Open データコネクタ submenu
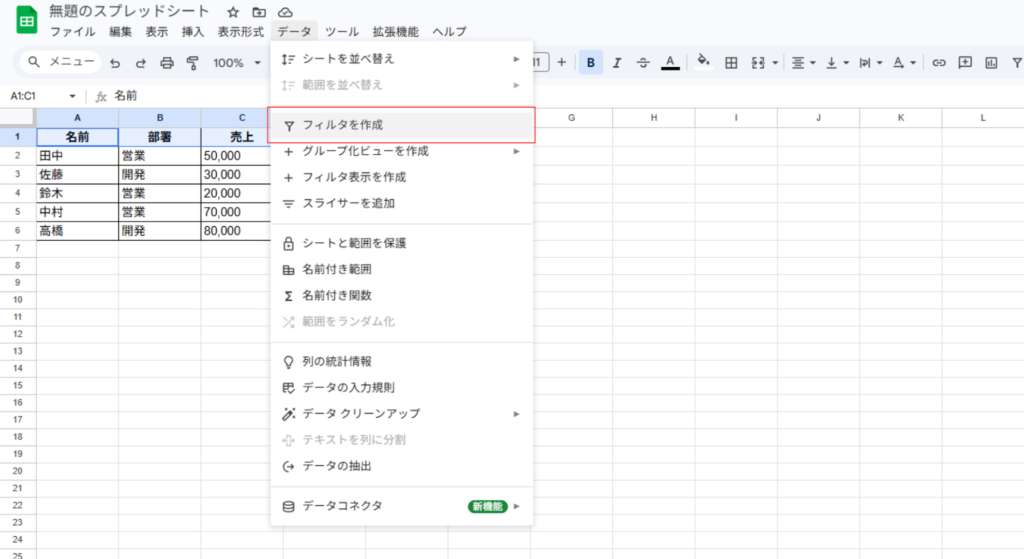Viewport: 1024px width, 559px height. point(402,506)
